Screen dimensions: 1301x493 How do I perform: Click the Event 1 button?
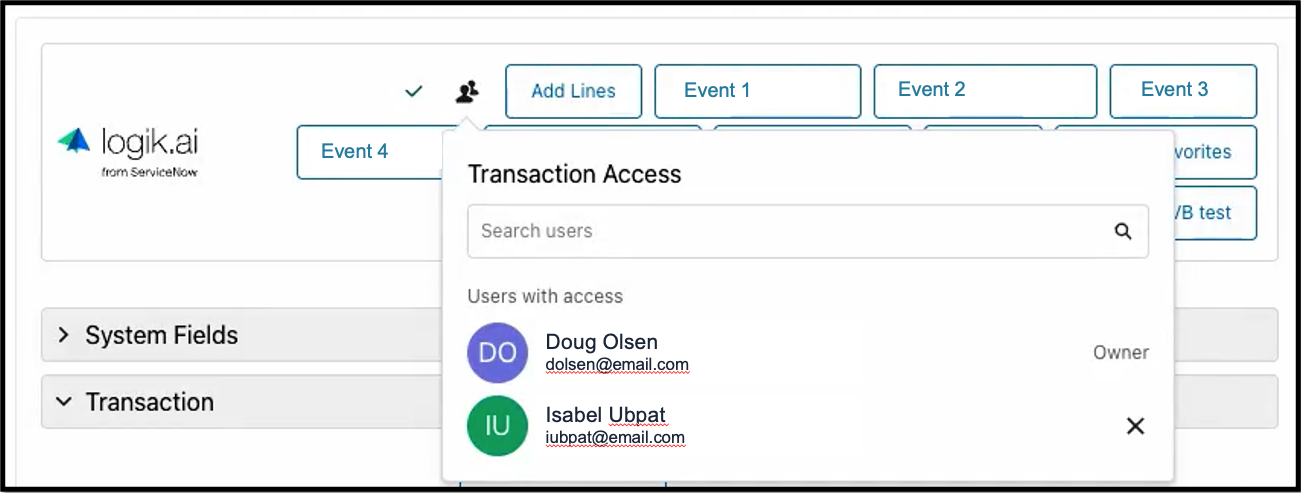(757, 91)
